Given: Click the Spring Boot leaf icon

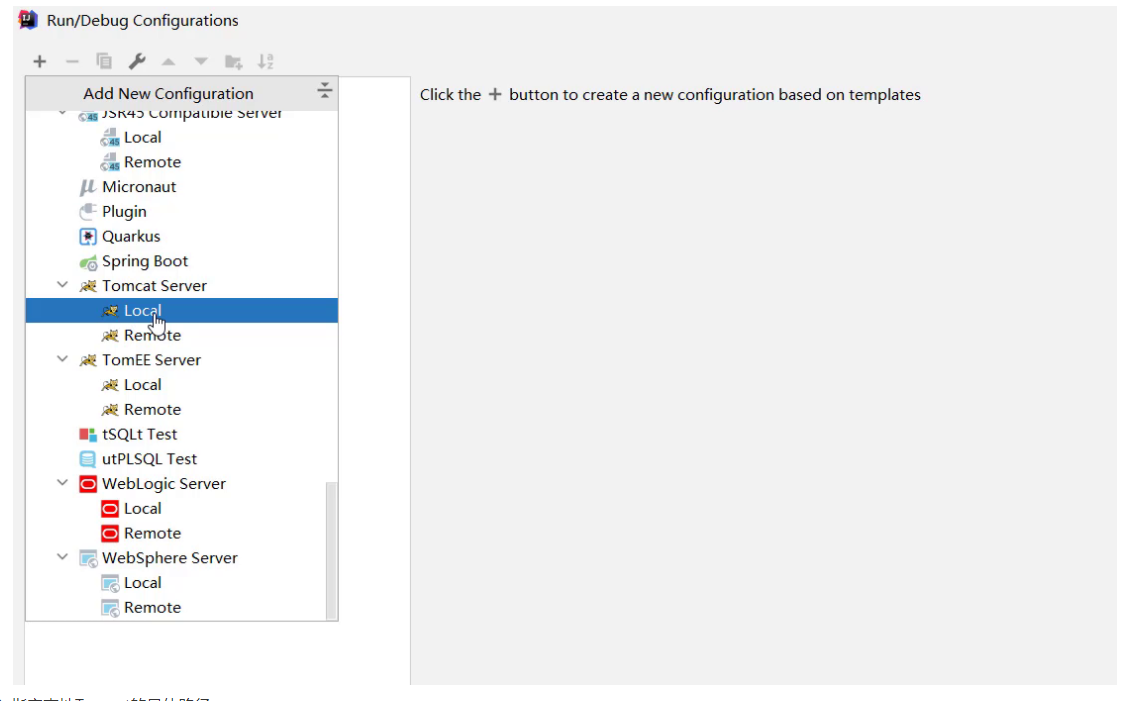Looking at the screenshot, I should [x=88, y=262].
